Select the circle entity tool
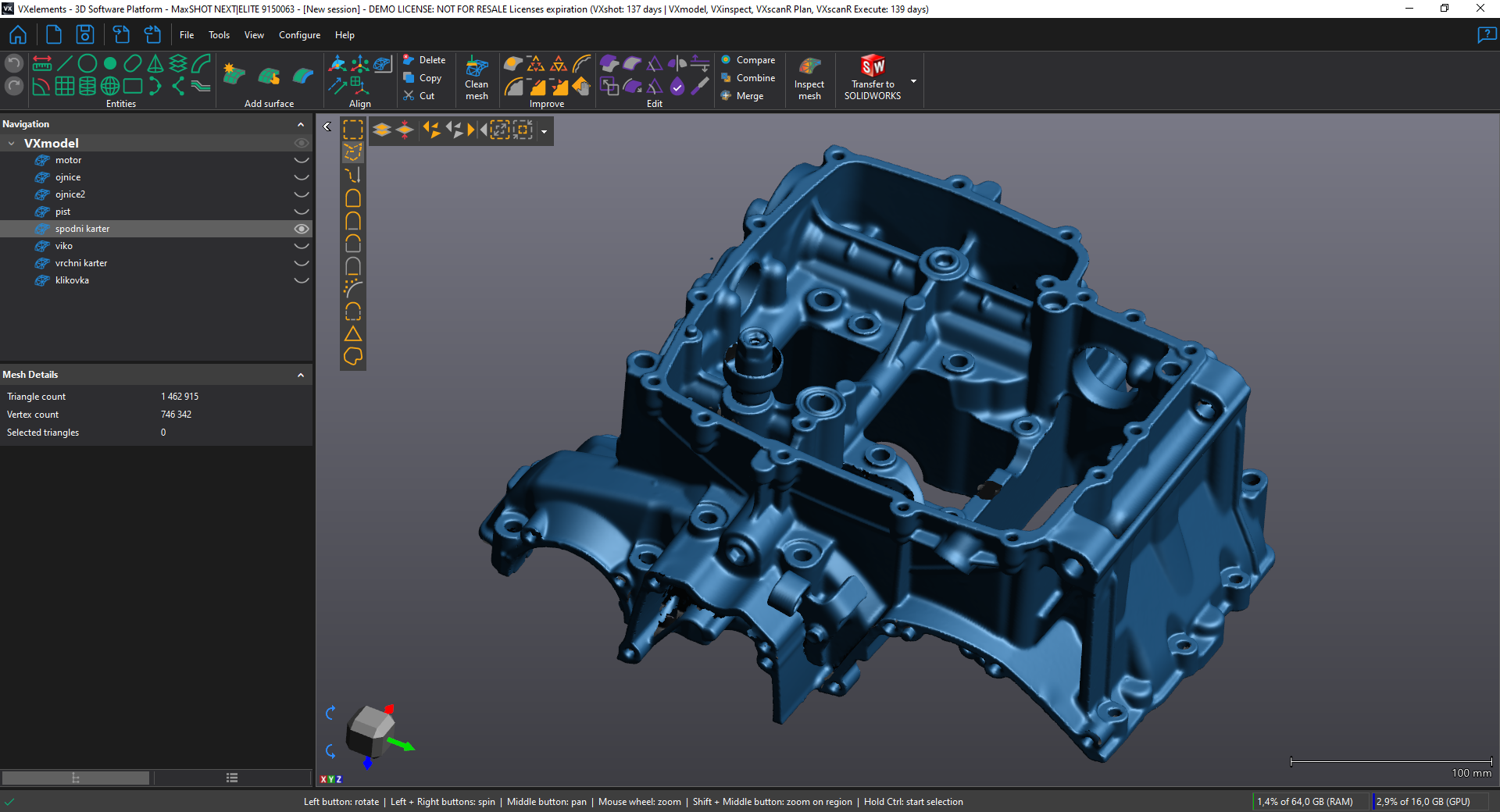This screenshot has width=1500, height=812. pyautogui.click(x=87, y=63)
